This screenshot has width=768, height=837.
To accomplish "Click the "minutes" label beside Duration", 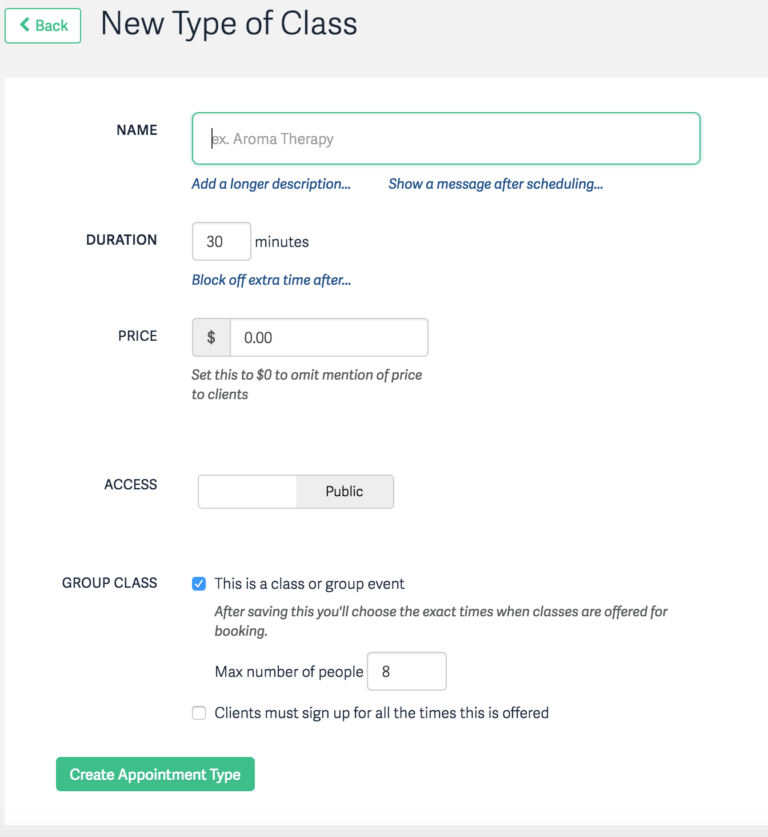I will (x=283, y=241).
